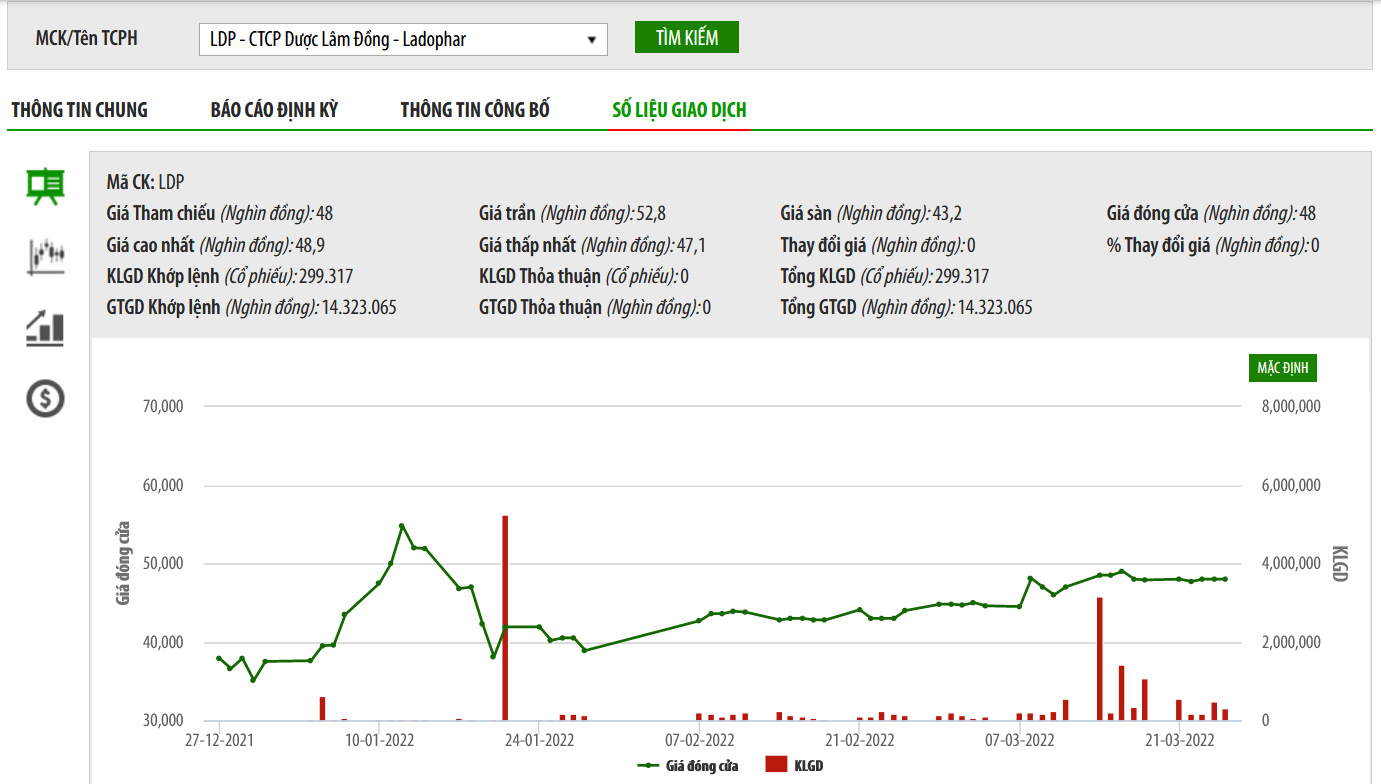The width and height of the screenshot is (1381, 784).
Task: Select the SỐ LIỆU GIAO DỊCH tab
Action: tap(679, 110)
